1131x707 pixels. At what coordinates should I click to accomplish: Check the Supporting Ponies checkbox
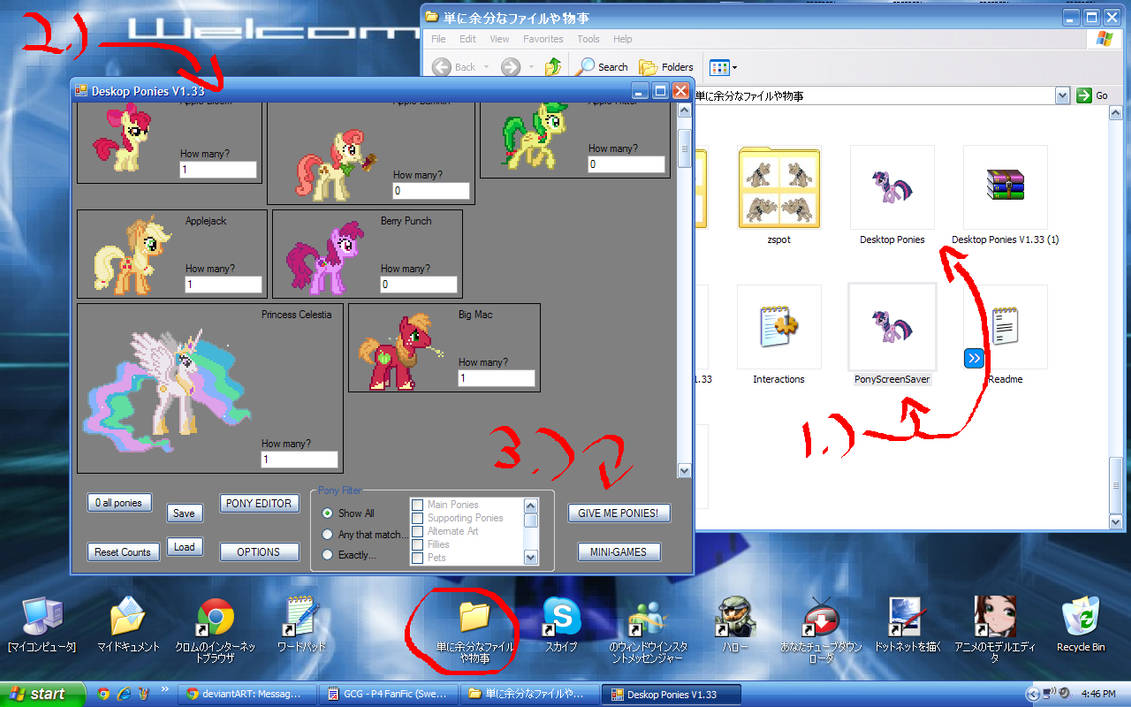[x=417, y=518]
